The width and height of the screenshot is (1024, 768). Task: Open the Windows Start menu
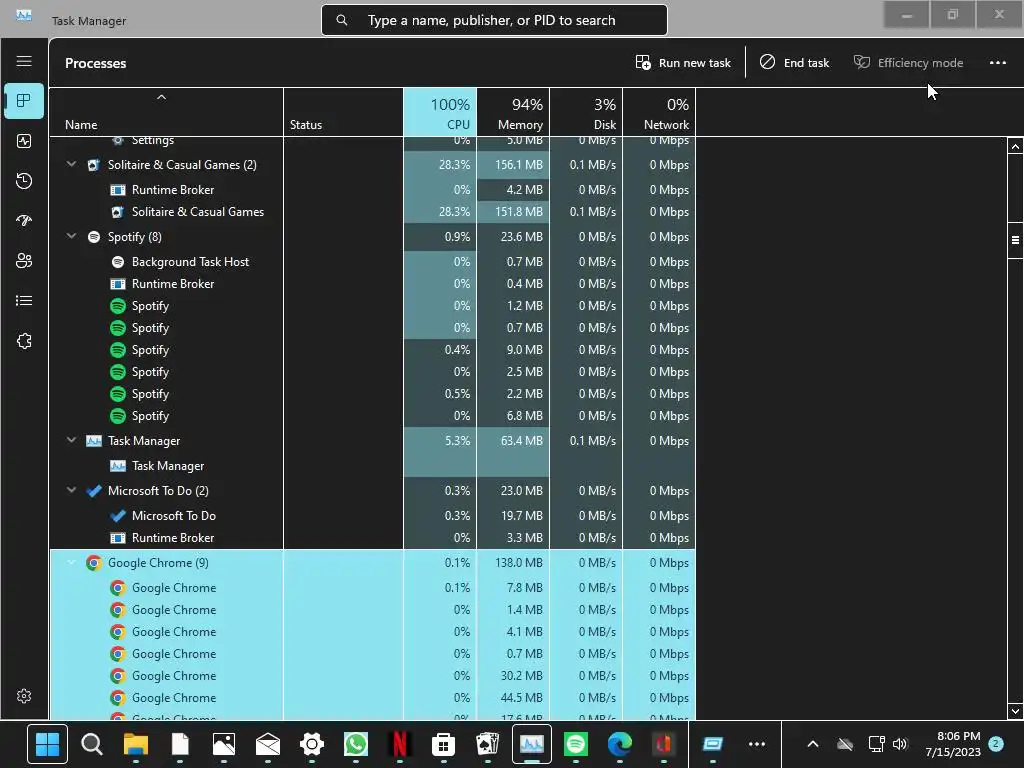point(47,743)
